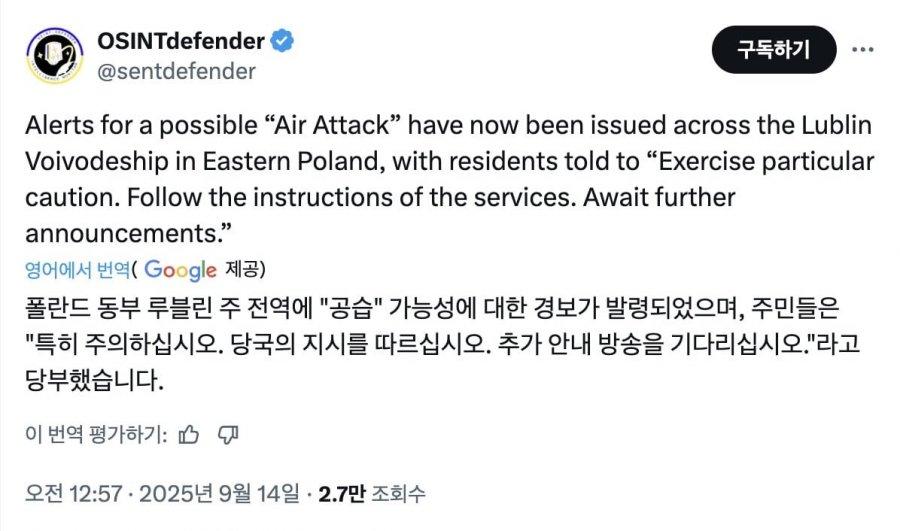The width and height of the screenshot is (900, 531).
Task: Click the 2.7만 view count number
Action: tap(340, 493)
